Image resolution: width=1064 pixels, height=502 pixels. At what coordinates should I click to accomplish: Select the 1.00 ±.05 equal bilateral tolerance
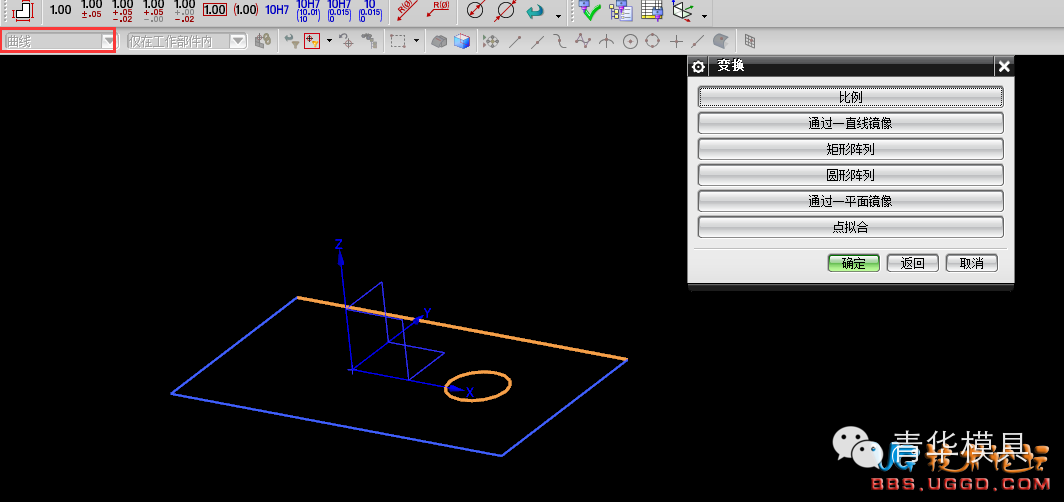pos(92,9)
